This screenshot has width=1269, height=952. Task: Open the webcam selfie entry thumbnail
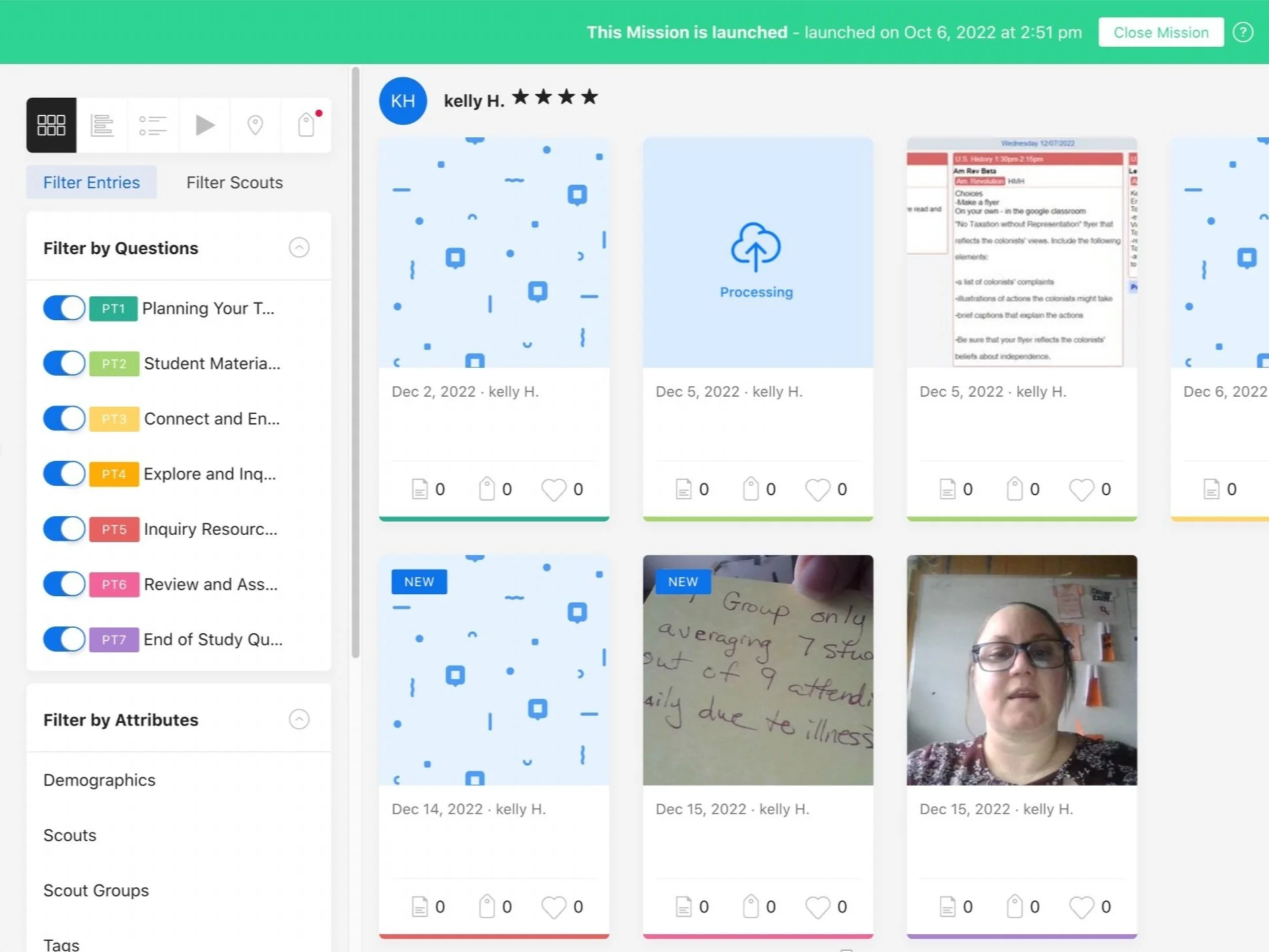point(1021,670)
